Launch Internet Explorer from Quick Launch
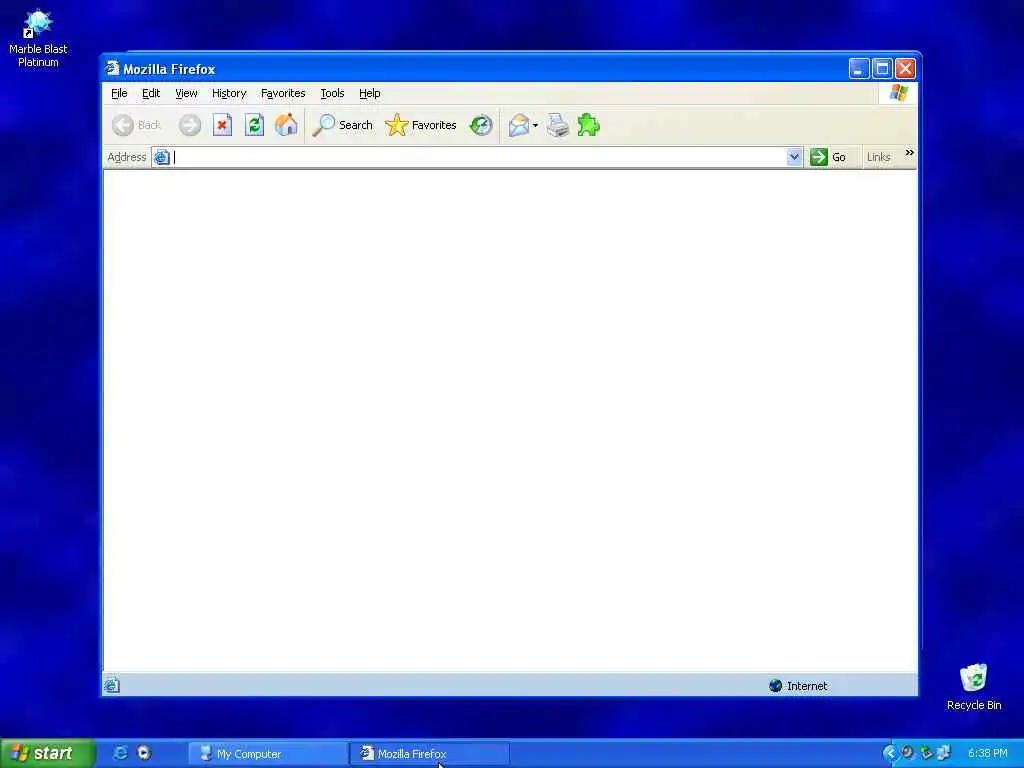This screenshot has height=768, width=1024. click(x=120, y=753)
